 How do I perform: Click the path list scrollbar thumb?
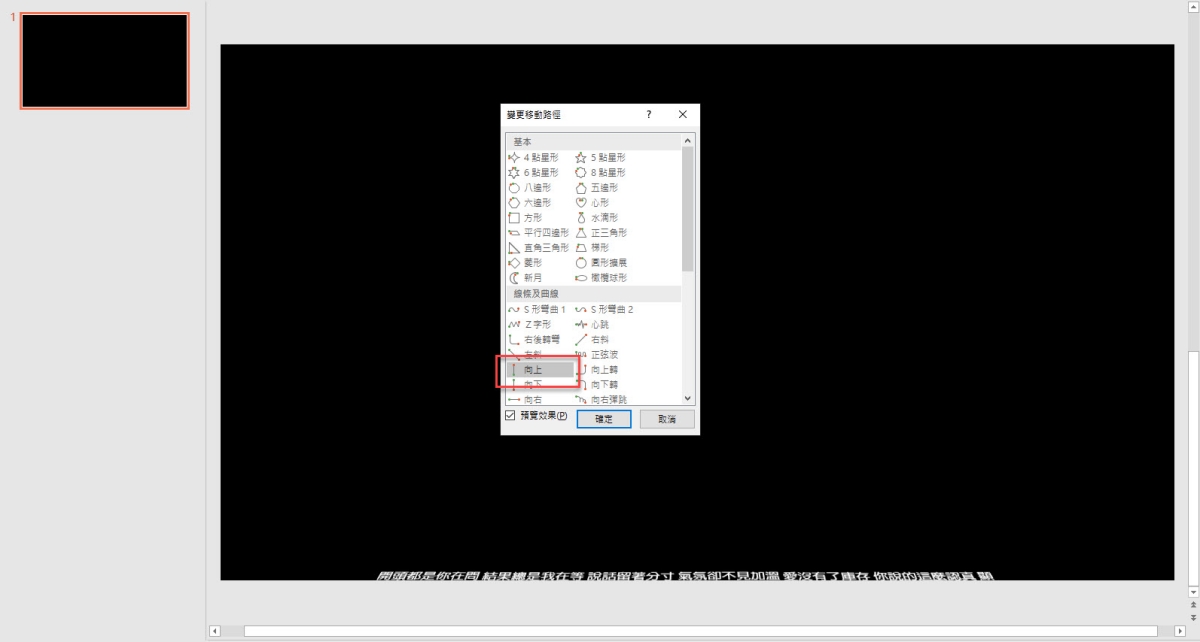click(687, 210)
